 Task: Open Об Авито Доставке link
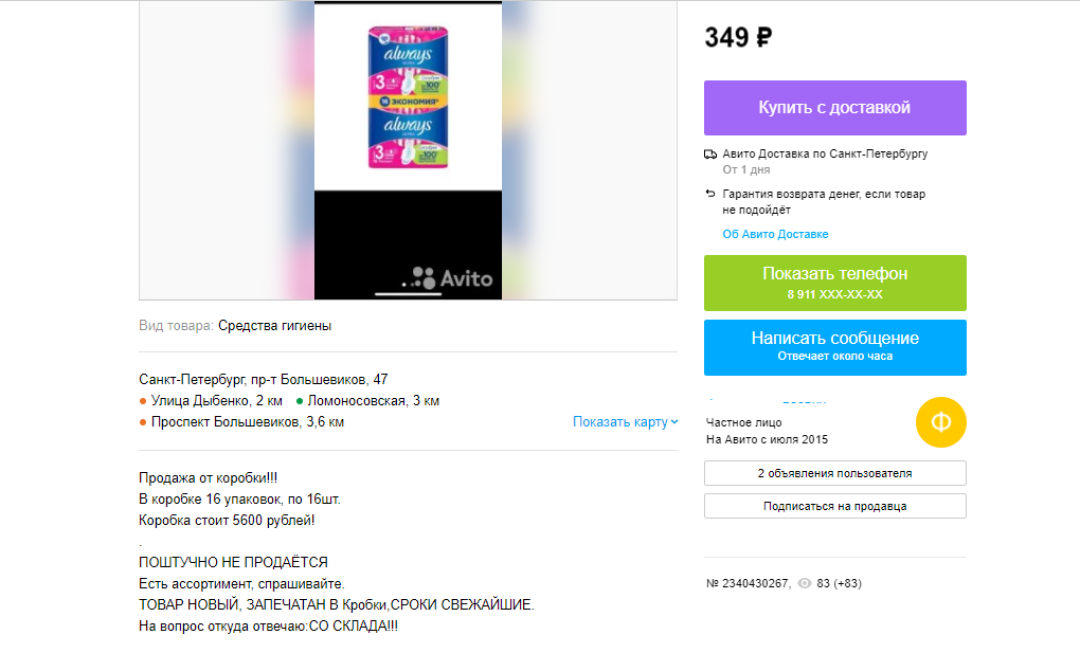click(x=775, y=234)
